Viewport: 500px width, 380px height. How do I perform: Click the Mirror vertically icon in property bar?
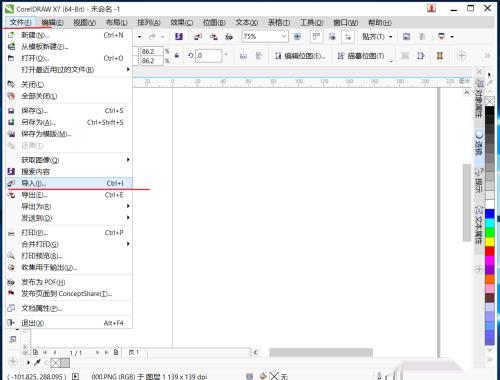(x=259, y=56)
